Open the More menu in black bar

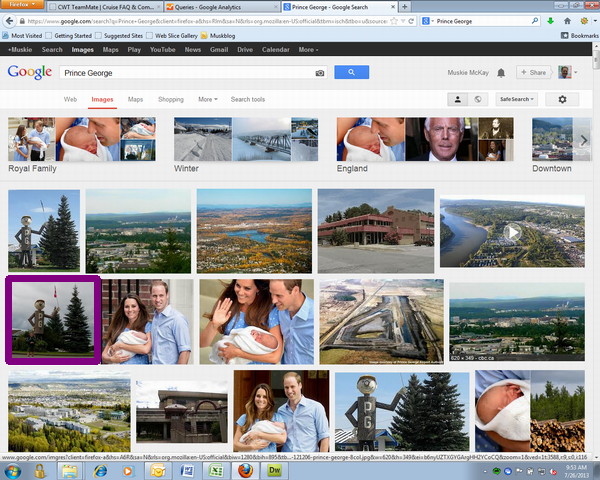coord(308,49)
